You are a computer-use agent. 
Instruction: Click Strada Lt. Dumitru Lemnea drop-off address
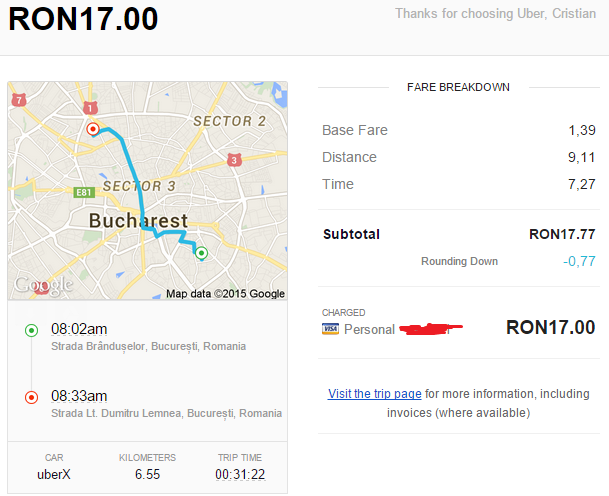166,413
